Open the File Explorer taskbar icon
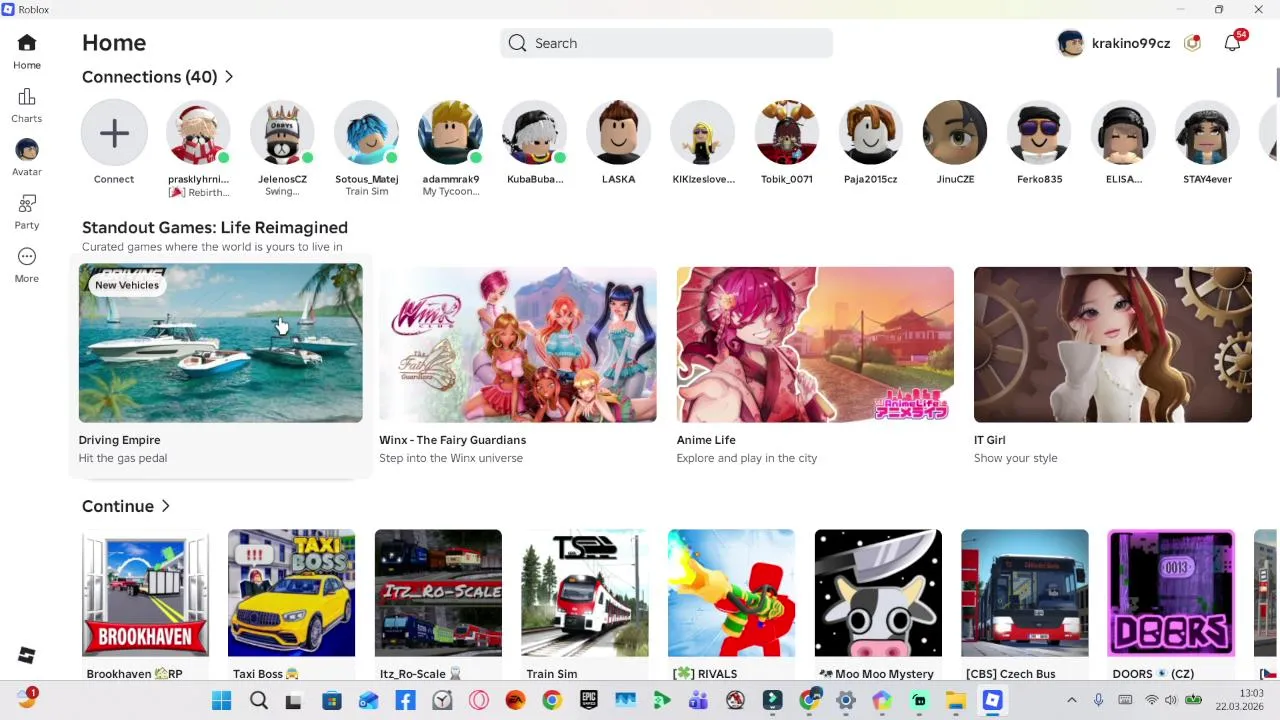The height and width of the screenshot is (720, 1280). pyautogui.click(x=956, y=701)
